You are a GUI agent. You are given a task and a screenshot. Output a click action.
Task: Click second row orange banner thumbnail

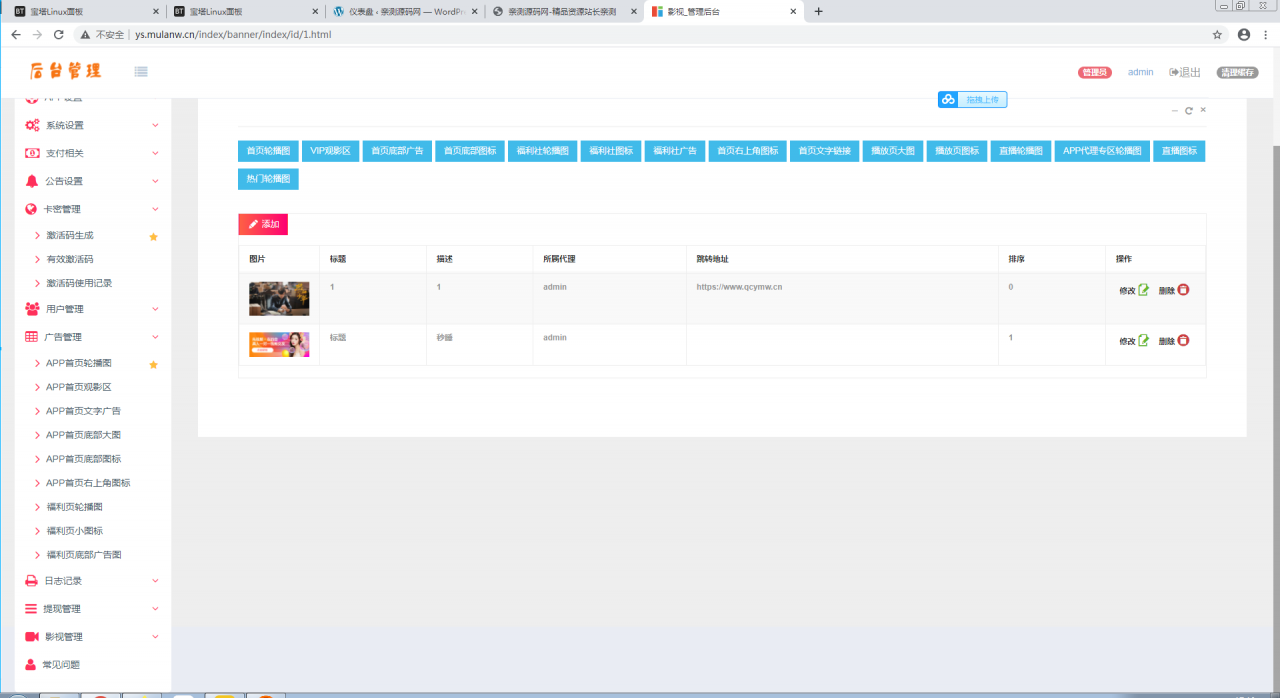coord(279,344)
